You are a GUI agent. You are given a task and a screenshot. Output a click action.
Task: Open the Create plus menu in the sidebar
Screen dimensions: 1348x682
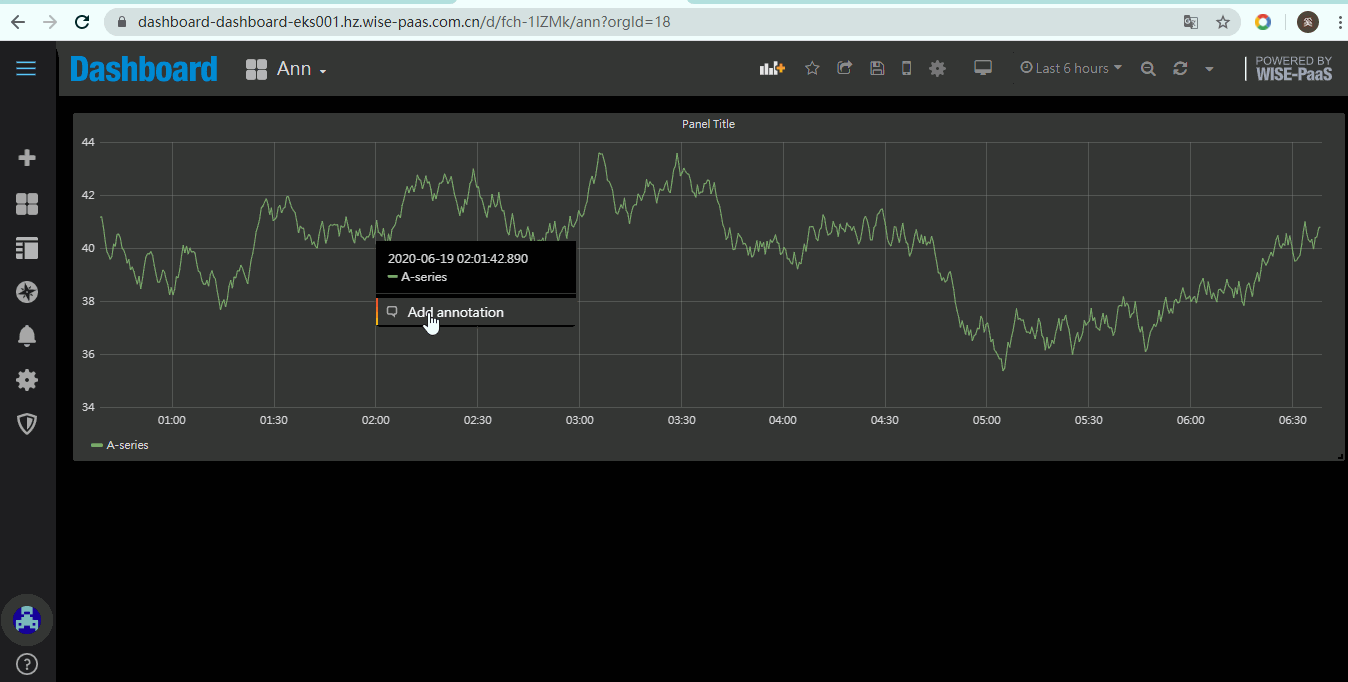pos(27,158)
